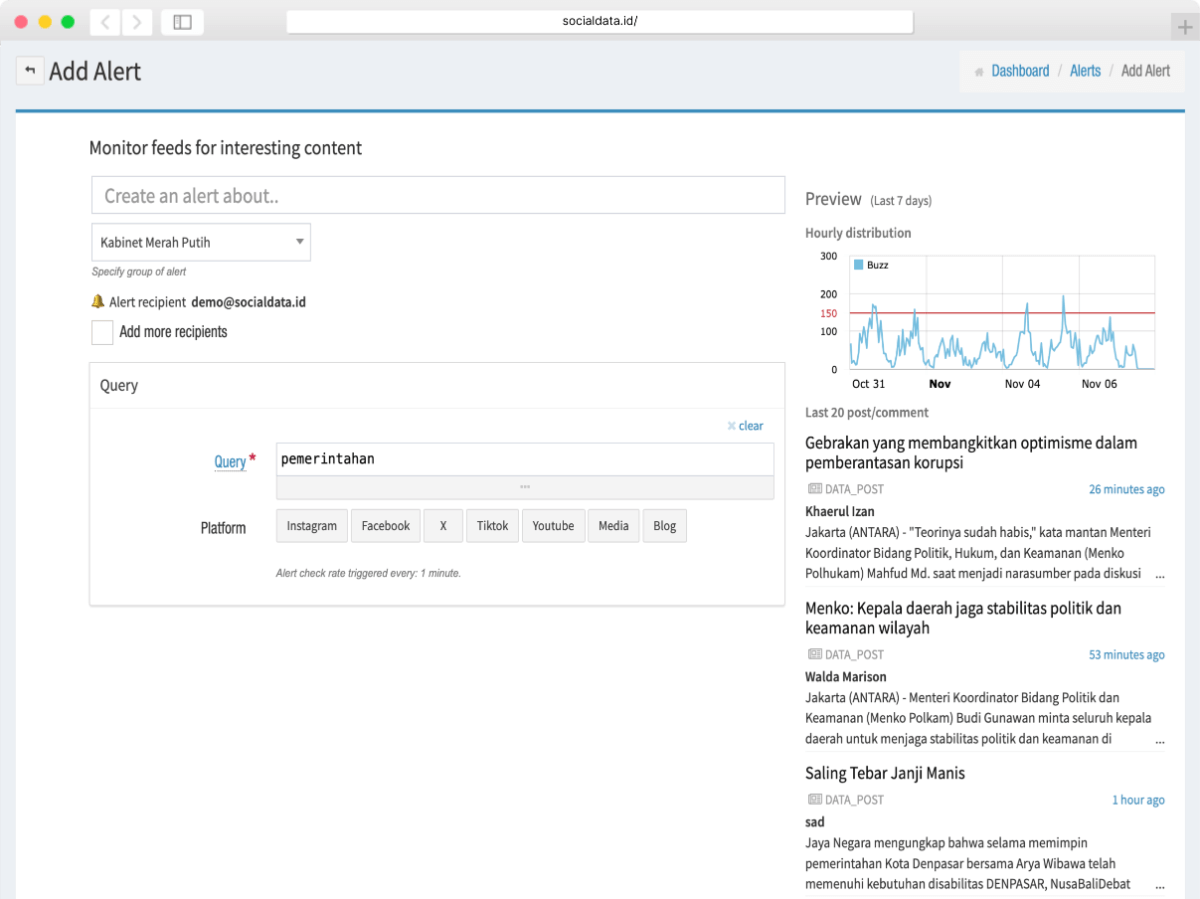1200x899 pixels.
Task: Click the browser forward navigation arrow
Action: point(137,22)
